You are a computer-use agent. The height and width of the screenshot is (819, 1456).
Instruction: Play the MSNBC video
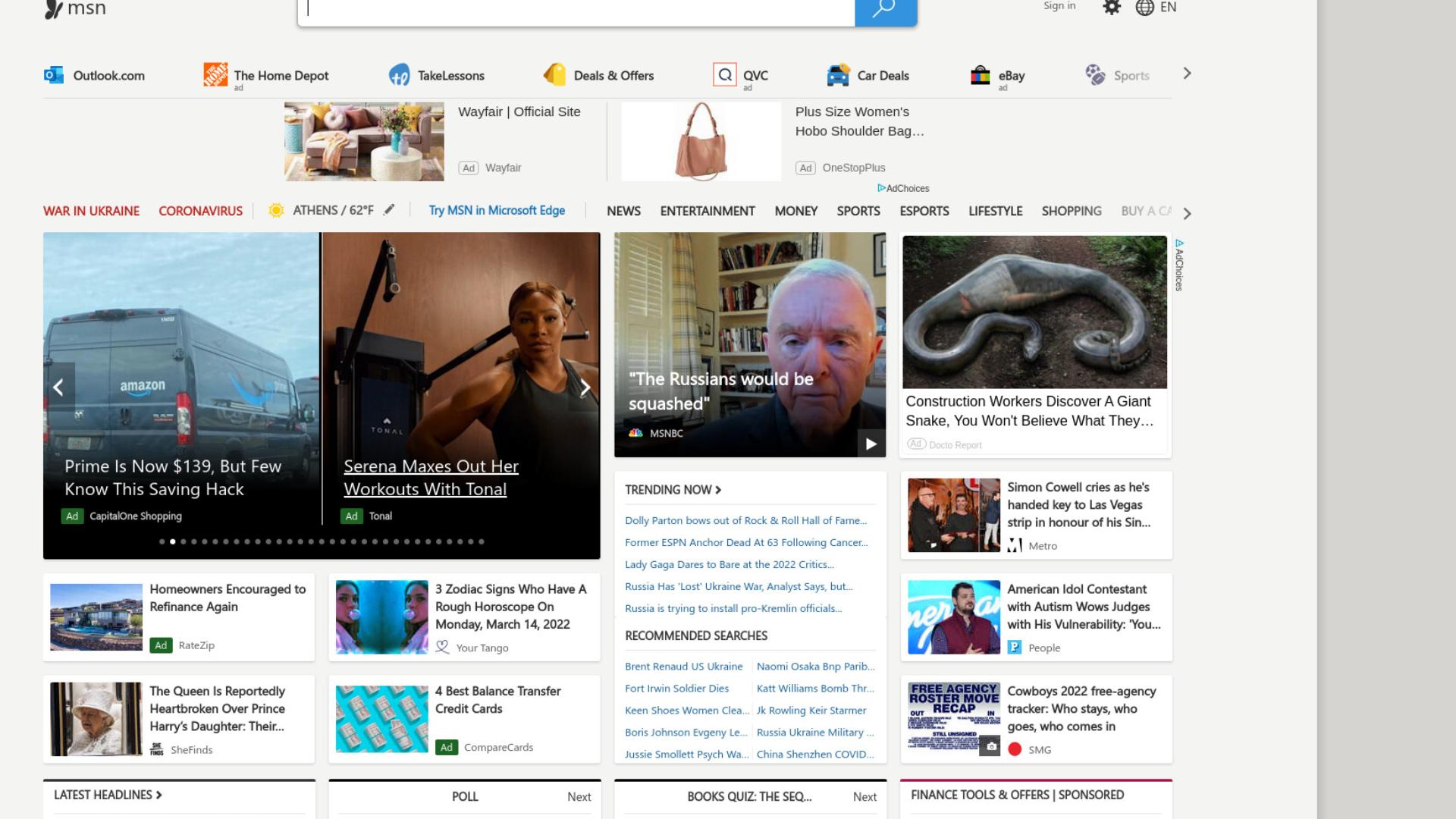click(x=871, y=444)
